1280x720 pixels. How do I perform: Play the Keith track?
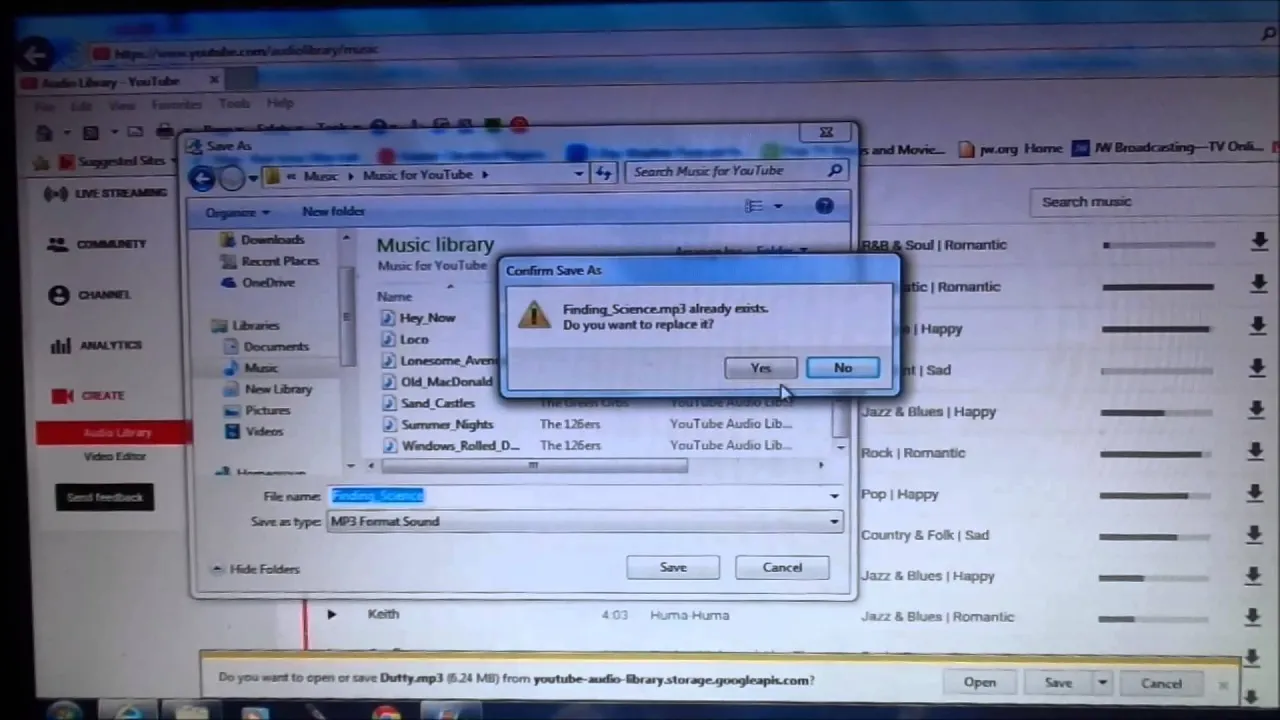click(331, 615)
